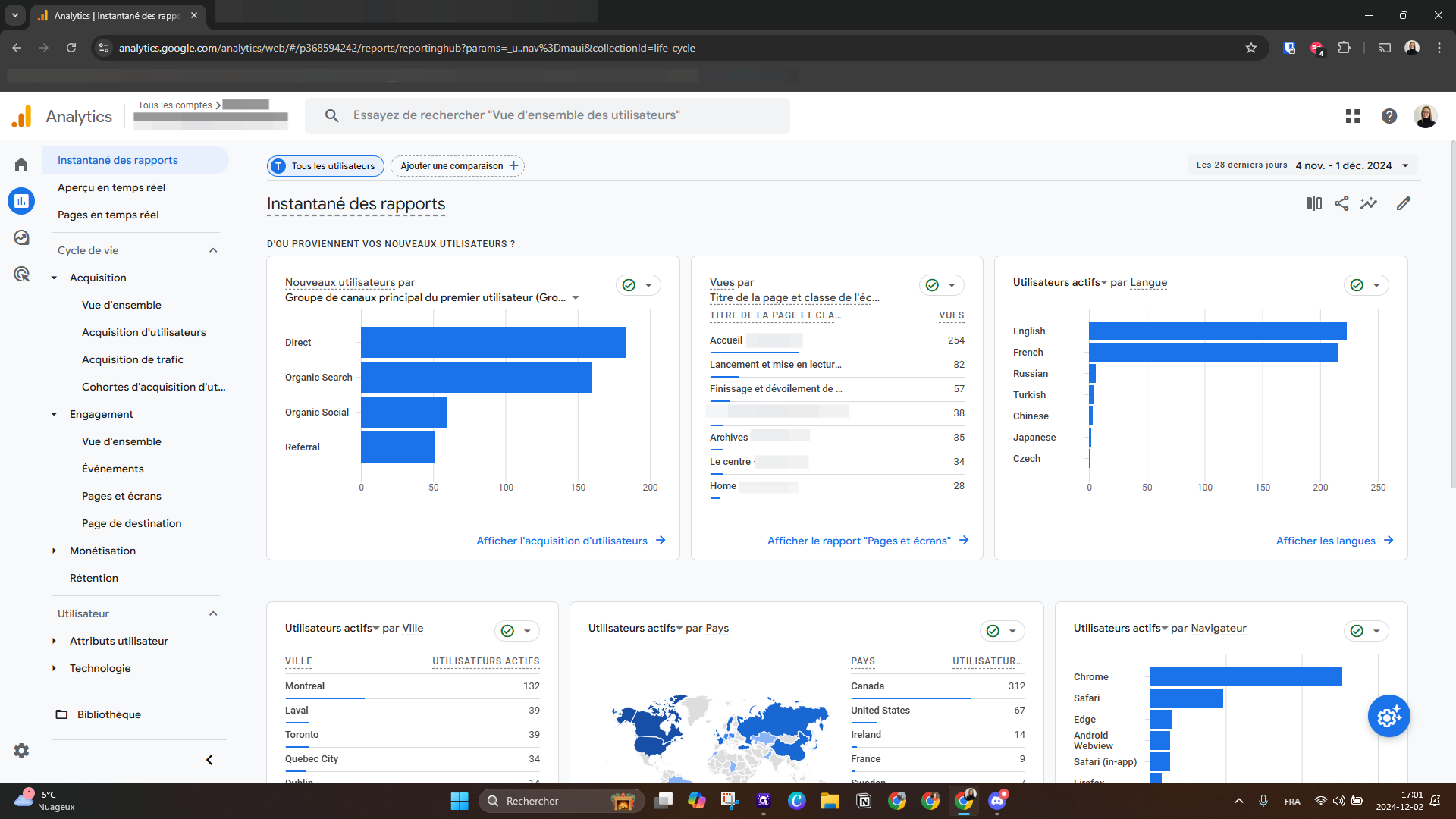
Task: Click the Analytics search field
Action: 548,115
